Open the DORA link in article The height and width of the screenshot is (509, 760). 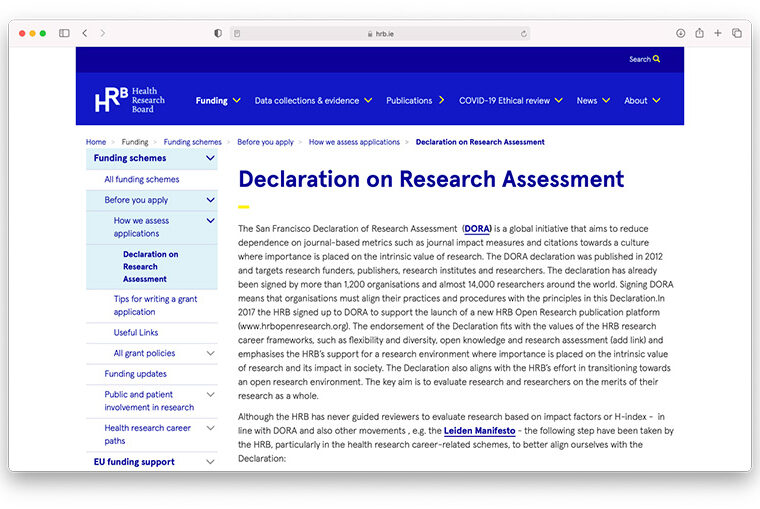pos(477,229)
